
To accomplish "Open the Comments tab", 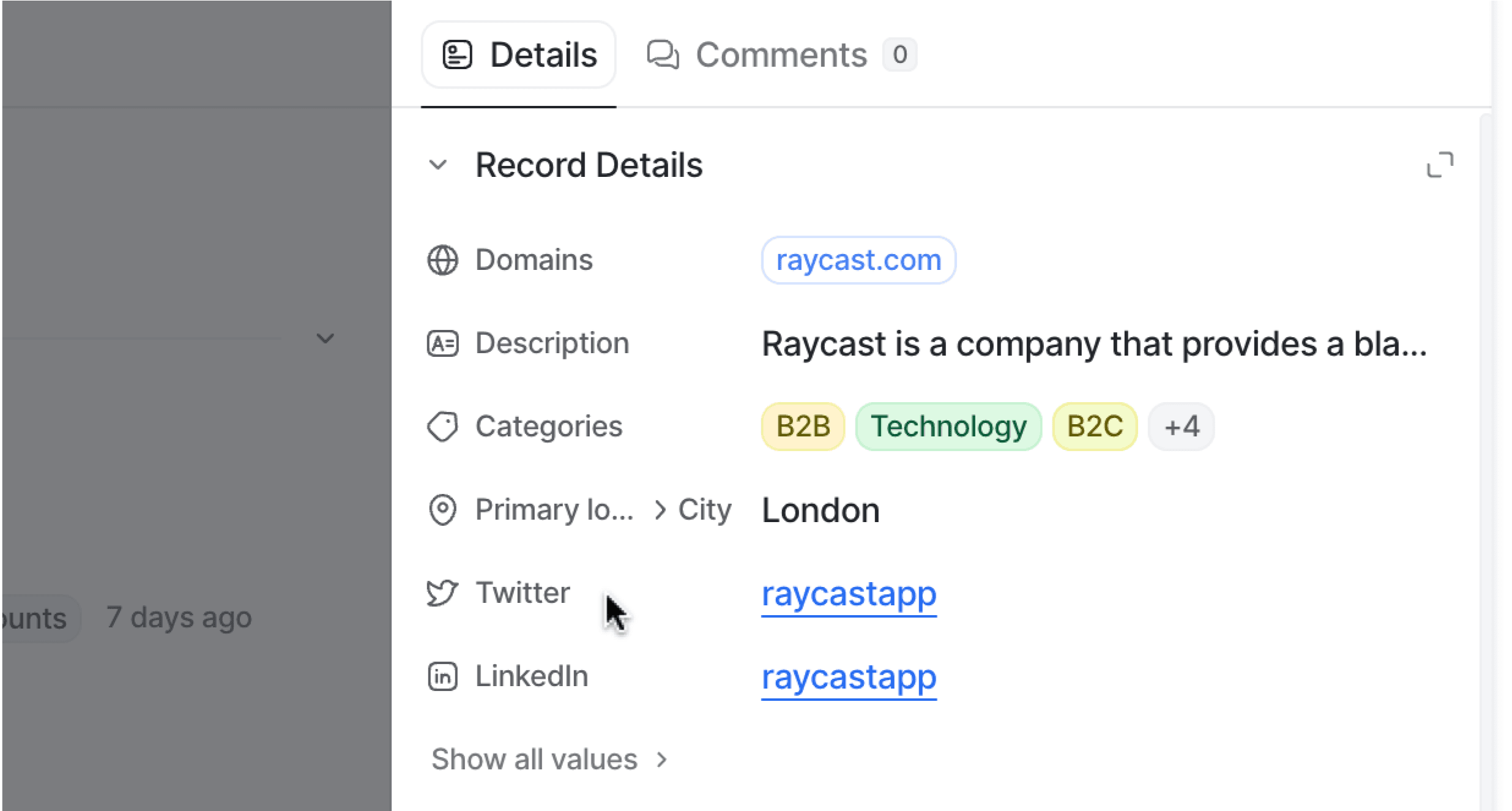I will coord(781,55).
